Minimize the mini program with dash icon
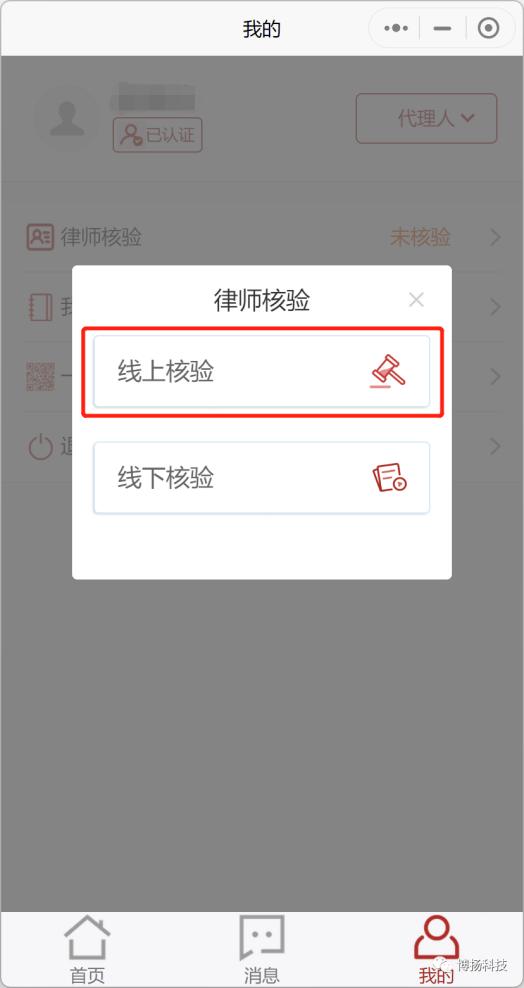 click(x=443, y=28)
